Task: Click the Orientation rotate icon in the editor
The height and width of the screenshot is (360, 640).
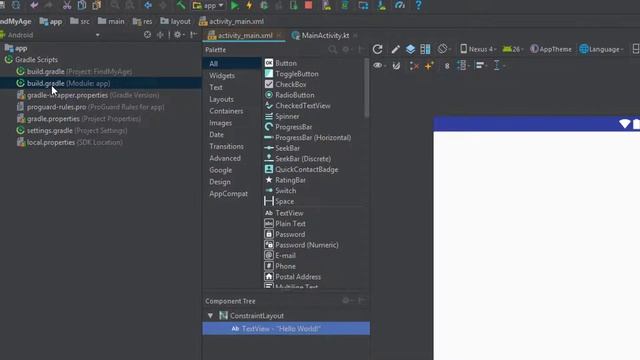Action: (443, 49)
